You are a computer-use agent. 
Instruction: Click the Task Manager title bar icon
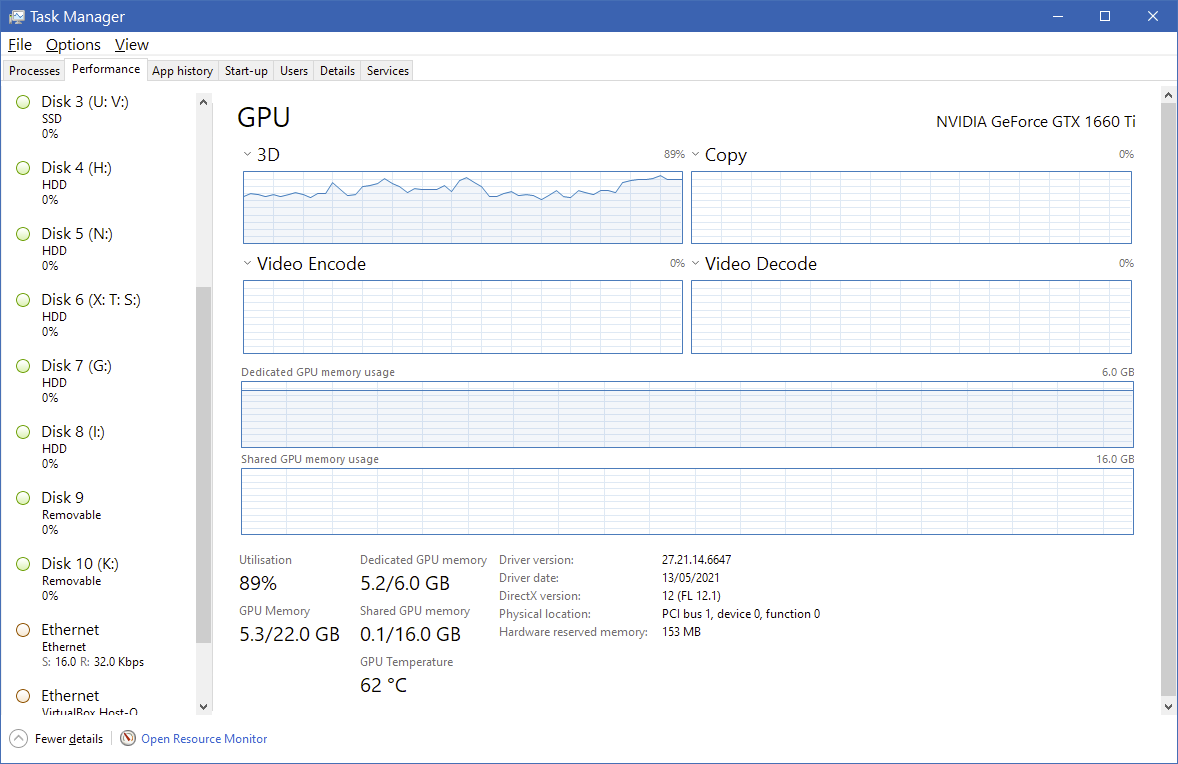click(17, 17)
